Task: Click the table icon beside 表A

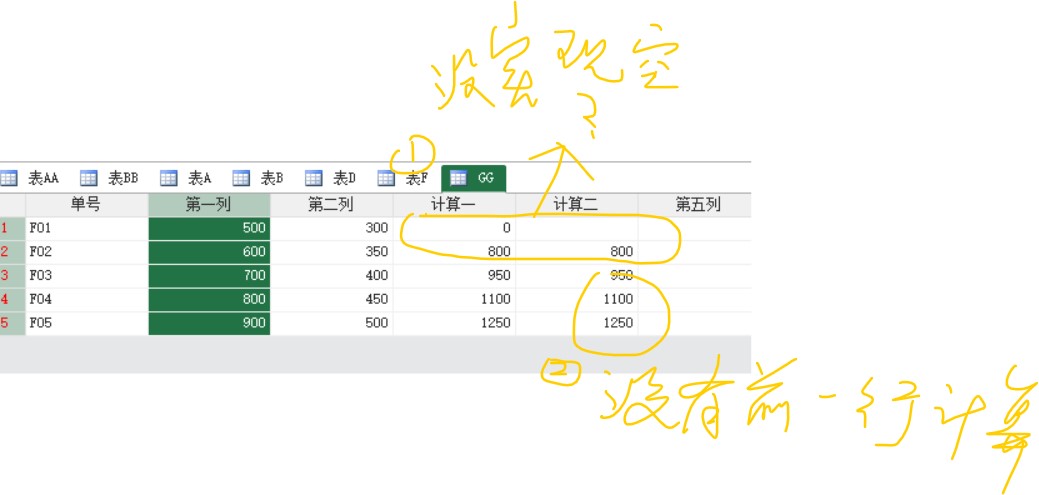Action: coord(168,178)
